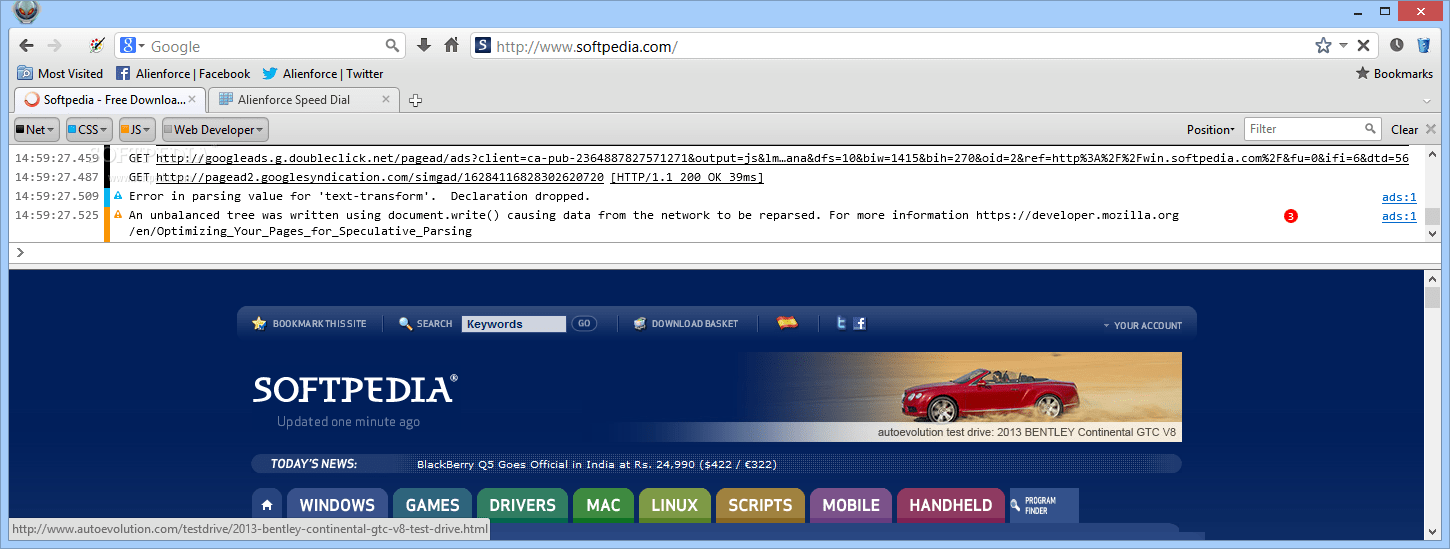
Task: Click the magnifier icon in the Filter box
Action: point(1371,129)
